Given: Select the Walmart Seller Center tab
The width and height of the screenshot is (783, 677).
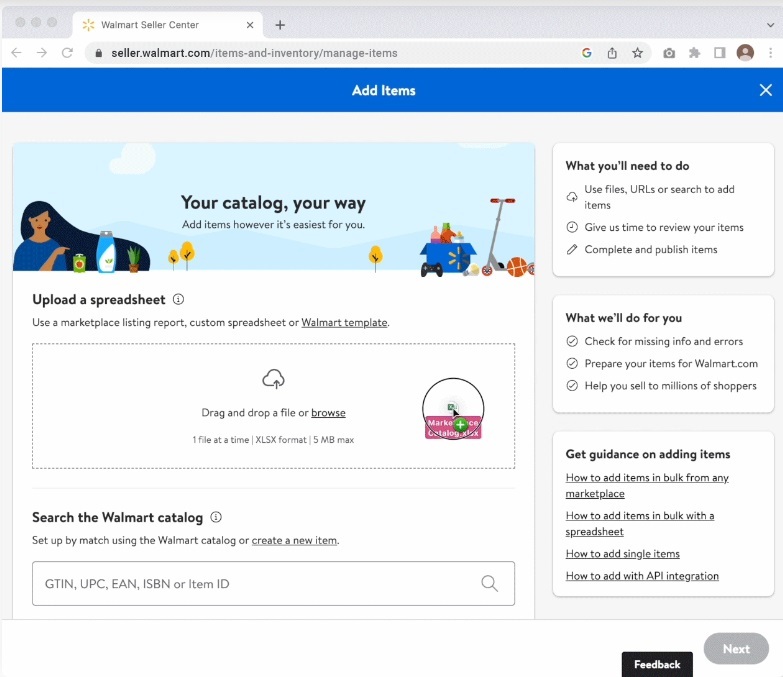Looking at the screenshot, I should [x=168, y=25].
